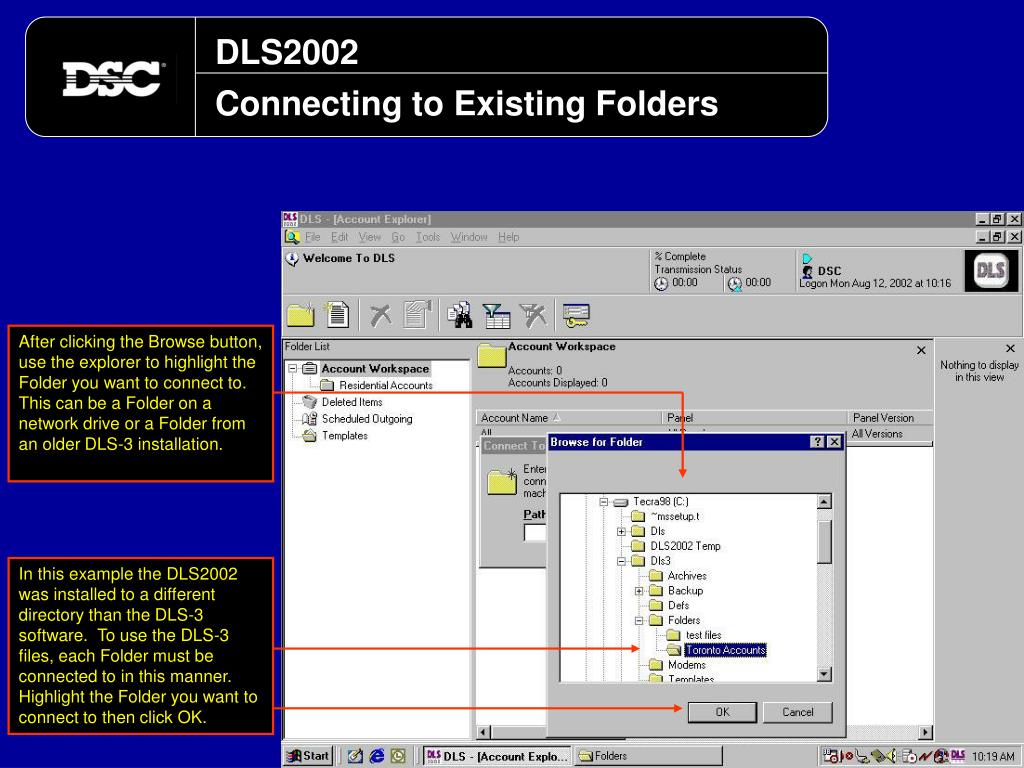Expand the Backup folder node

coord(639,591)
